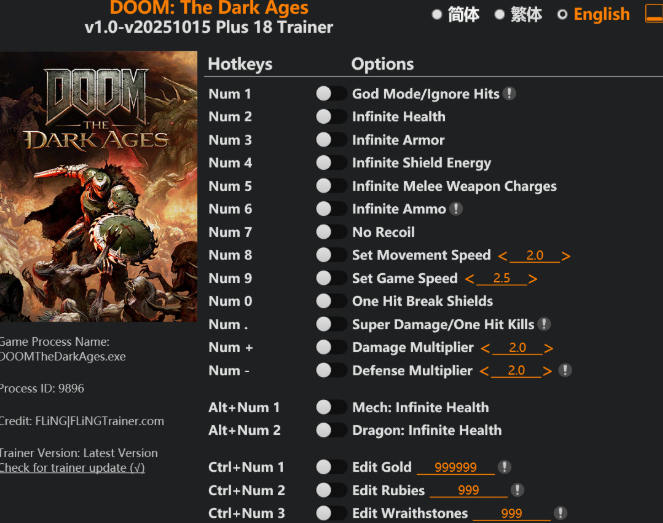The image size is (663, 523).
Task: Enable the Infinite Health toggle
Action: click(331, 116)
